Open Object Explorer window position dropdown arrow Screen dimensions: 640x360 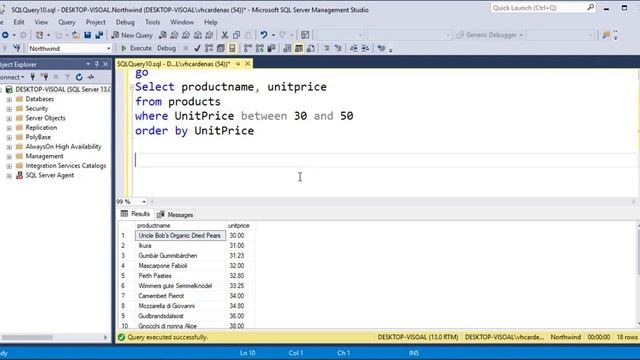pos(88,64)
